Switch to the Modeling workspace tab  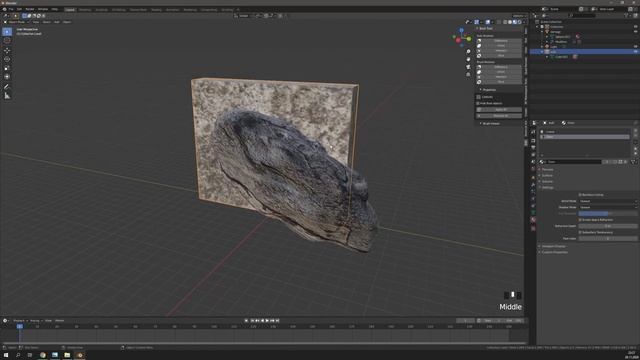pyautogui.click(x=85, y=9)
